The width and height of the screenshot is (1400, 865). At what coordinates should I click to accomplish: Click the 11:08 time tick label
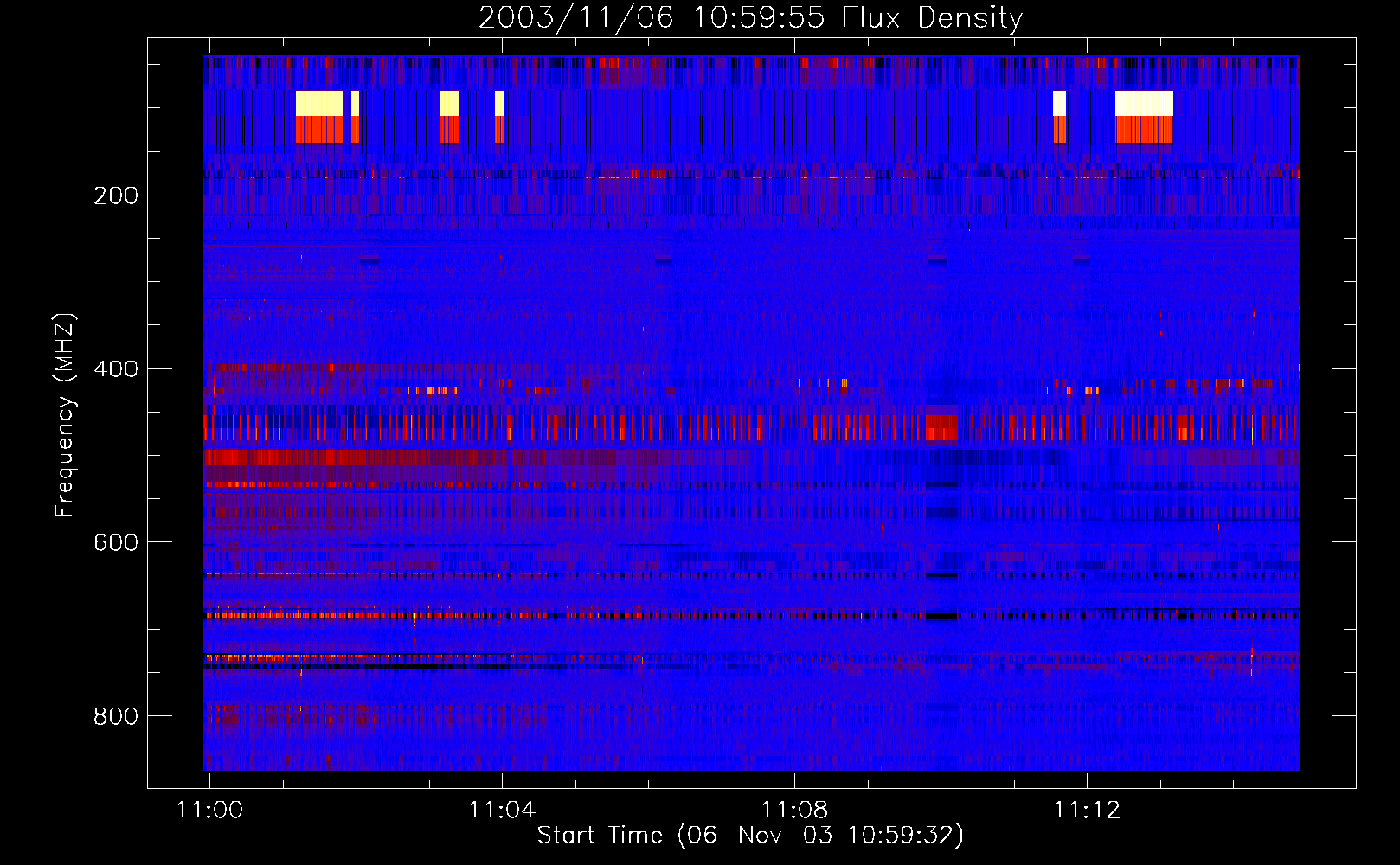794,810
